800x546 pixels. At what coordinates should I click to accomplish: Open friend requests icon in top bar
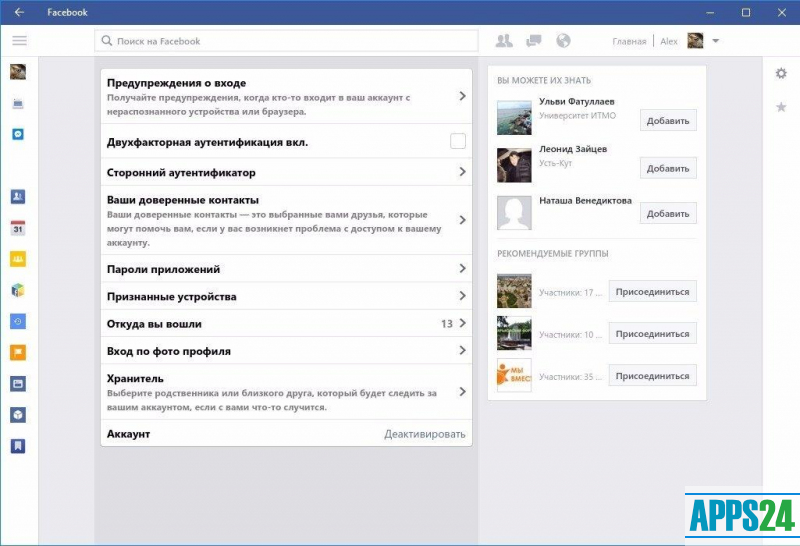[504, 41]
